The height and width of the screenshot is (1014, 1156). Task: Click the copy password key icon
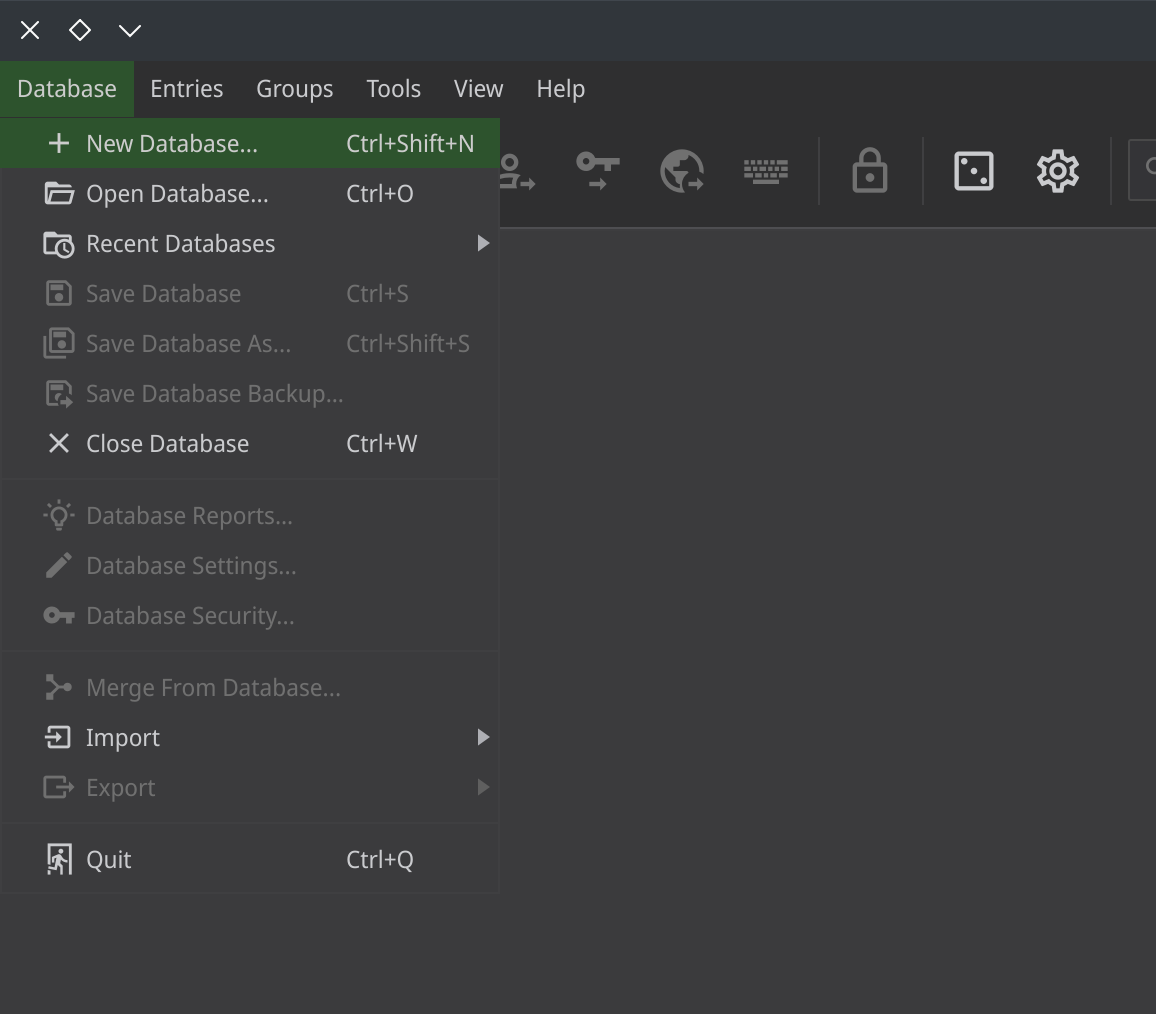[x=596, y=170]
